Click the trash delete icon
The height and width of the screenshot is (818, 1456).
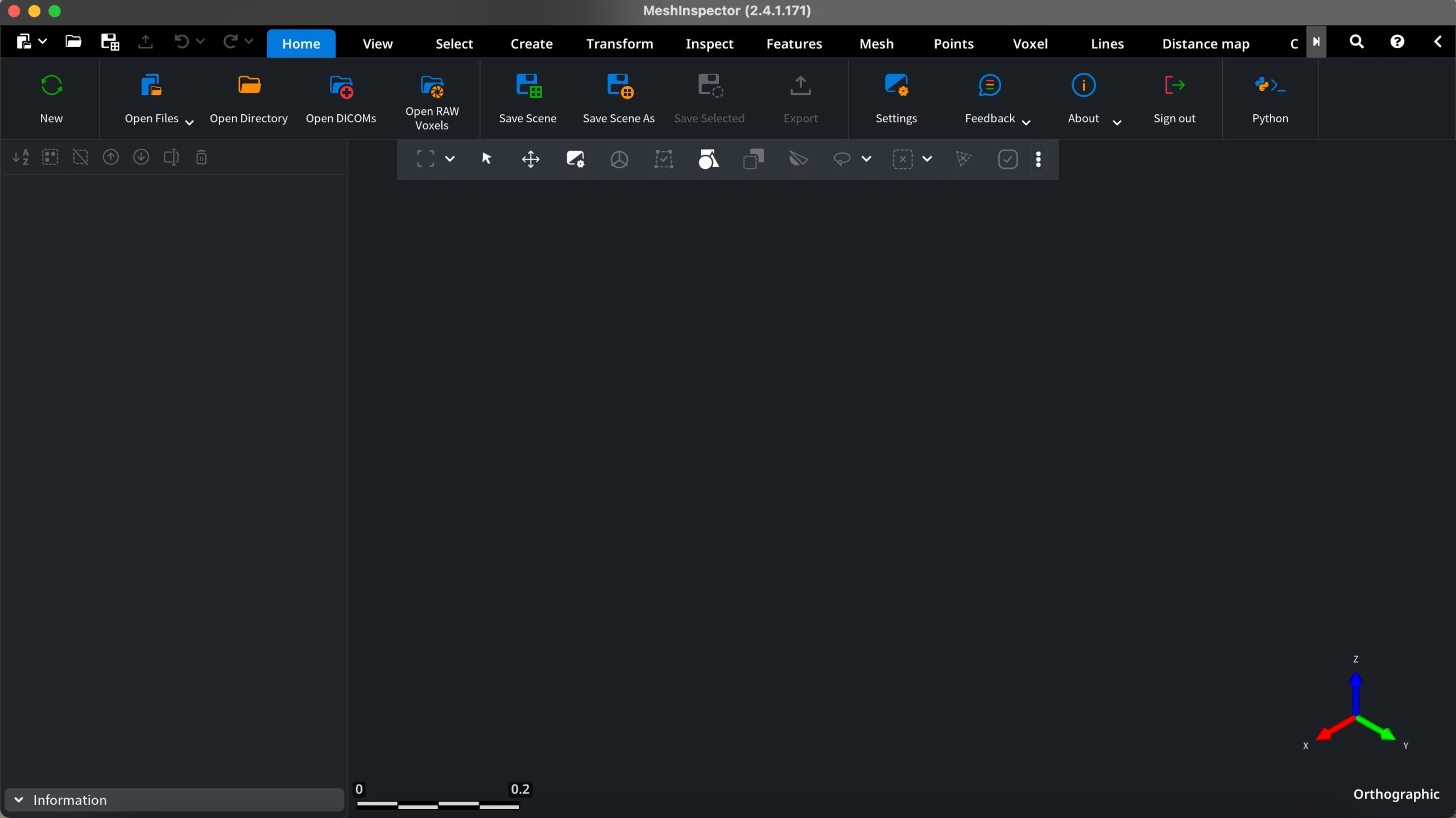201,157
